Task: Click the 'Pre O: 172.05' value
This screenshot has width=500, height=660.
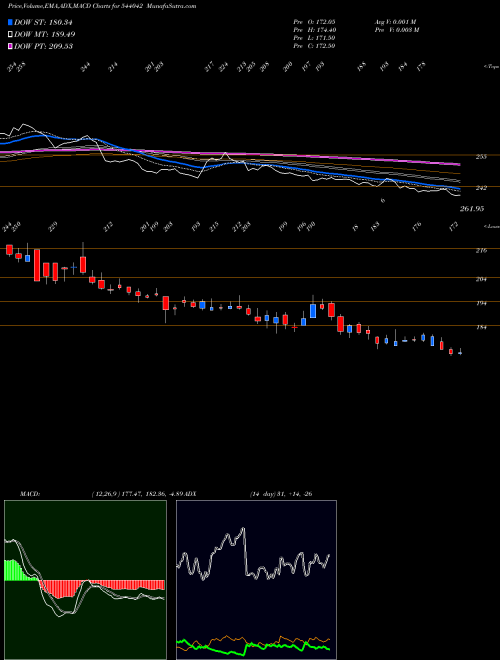Action: pyautogui.click(x=314, y=21)
